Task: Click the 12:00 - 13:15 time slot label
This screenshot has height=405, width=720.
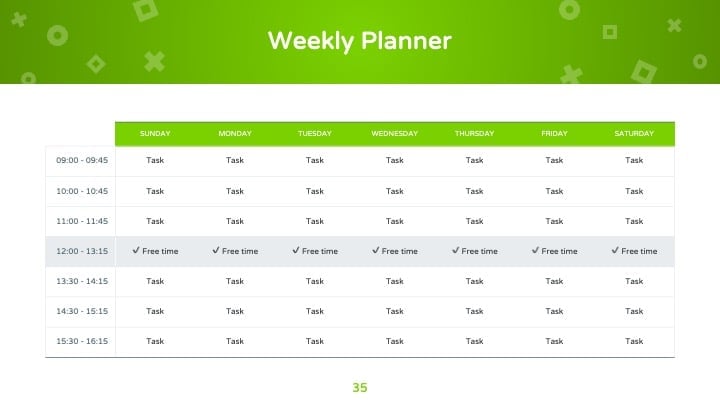Action: tap(82, 251)
